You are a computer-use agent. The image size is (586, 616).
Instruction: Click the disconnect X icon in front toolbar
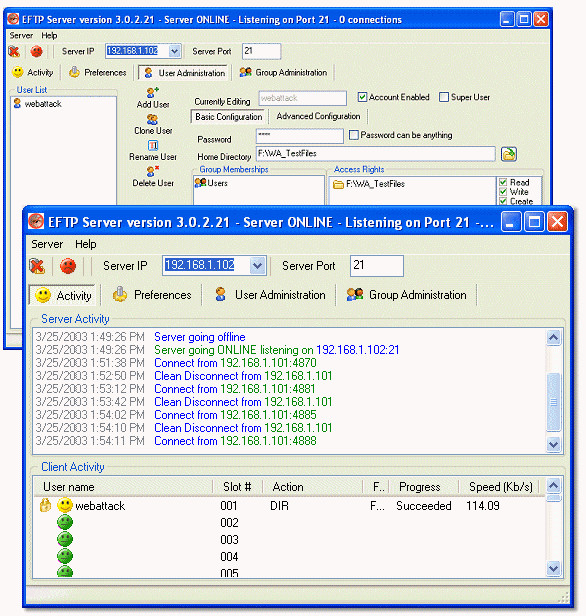[37, 266]
